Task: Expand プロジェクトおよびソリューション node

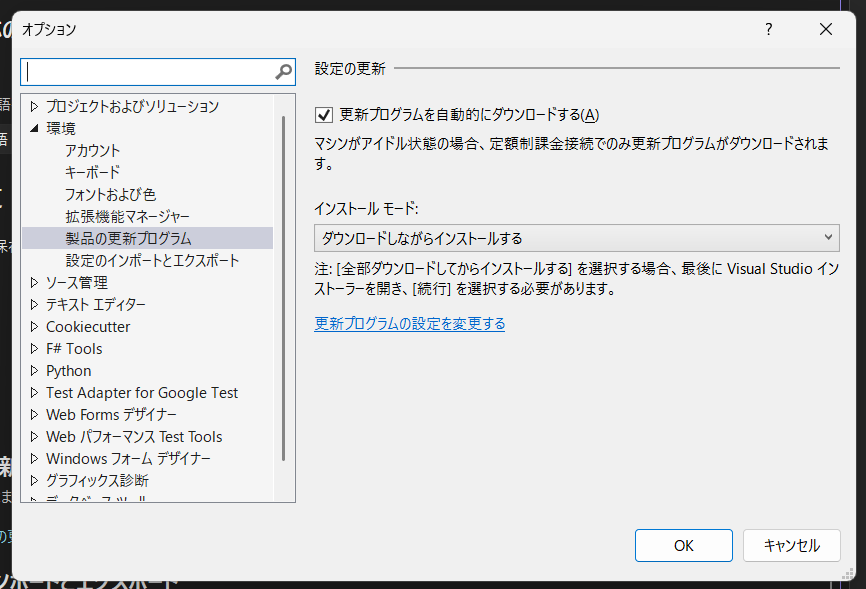Action: 34,106
